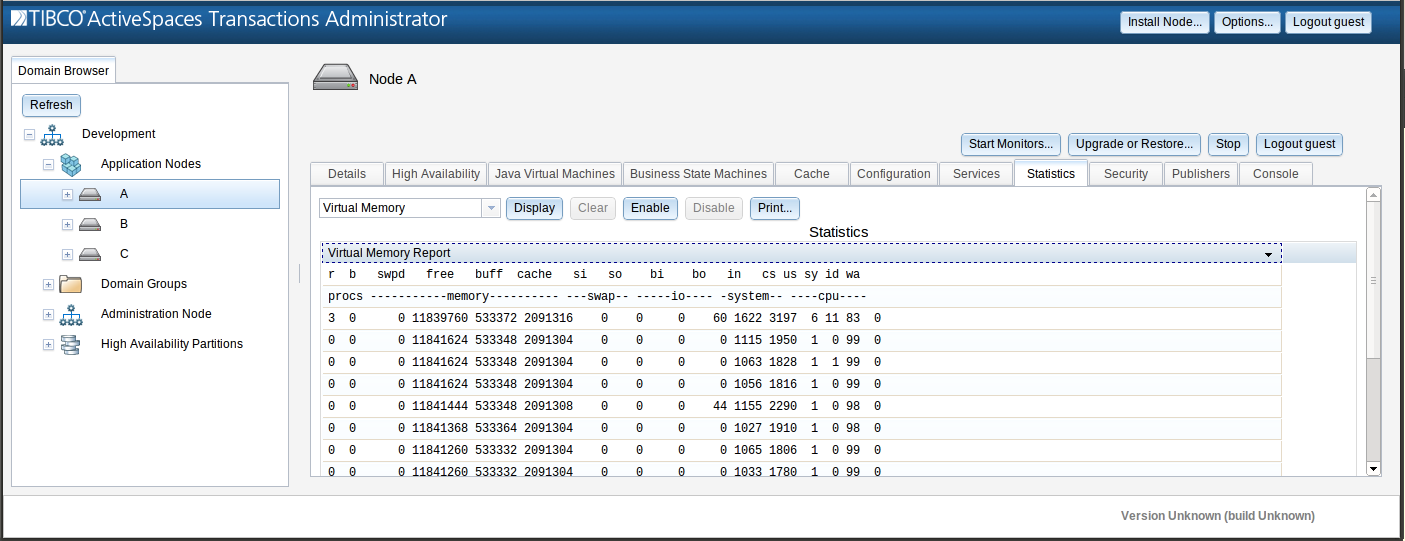Screen dimensions: 1405x541
Task: Switch to the Configuration tab
Action: tap(894, 174)
